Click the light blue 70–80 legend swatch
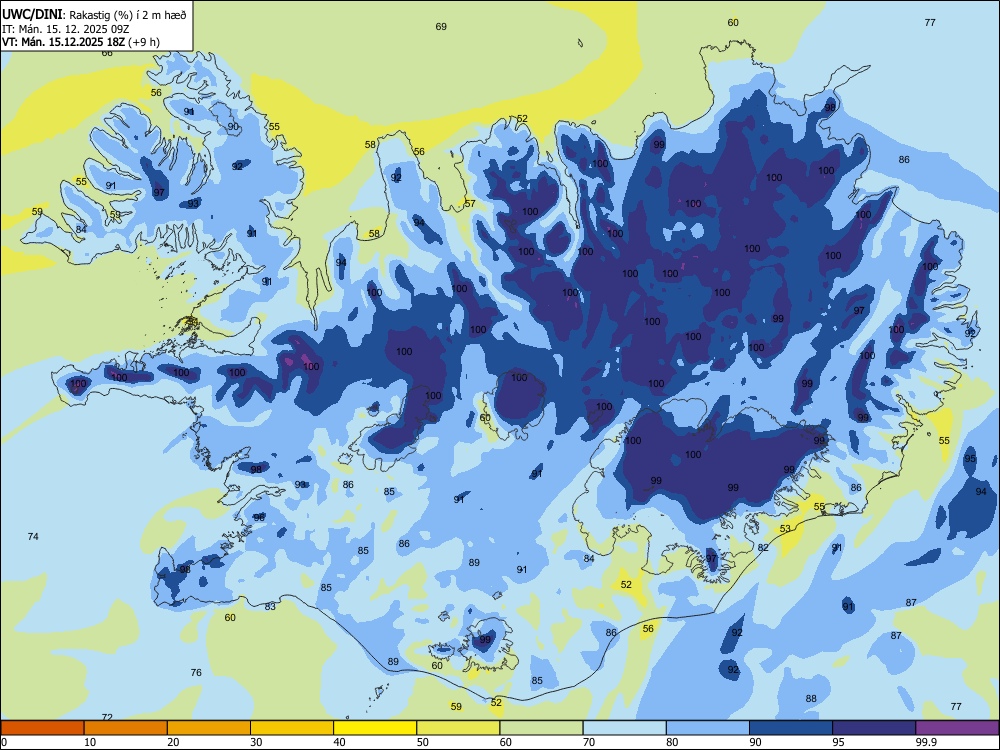This screenshot has height=750, width=1000. pos(625,728)
